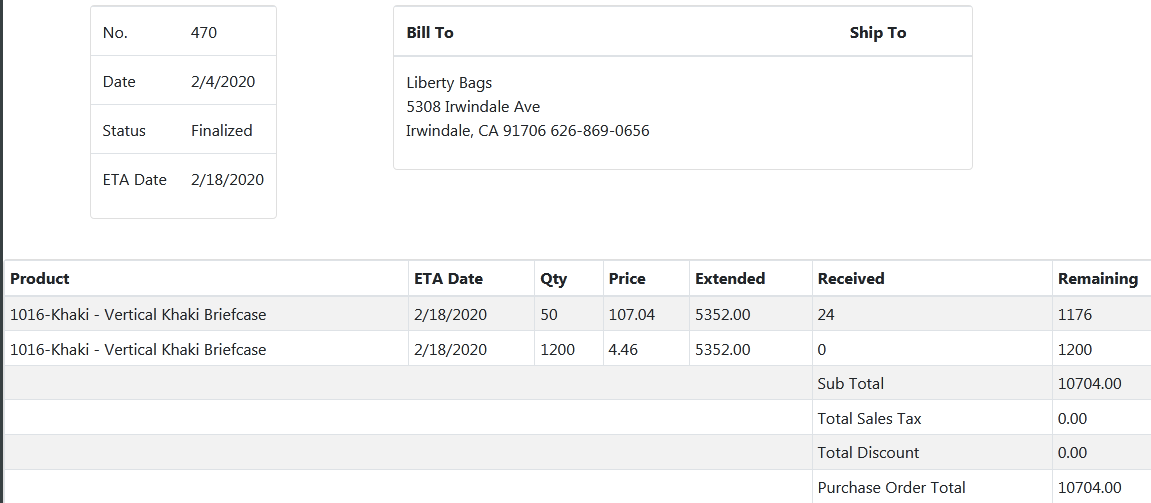Viewport: 1151px width, 503px height.
Task: Click the Product column header
Action: coord(40,279)
